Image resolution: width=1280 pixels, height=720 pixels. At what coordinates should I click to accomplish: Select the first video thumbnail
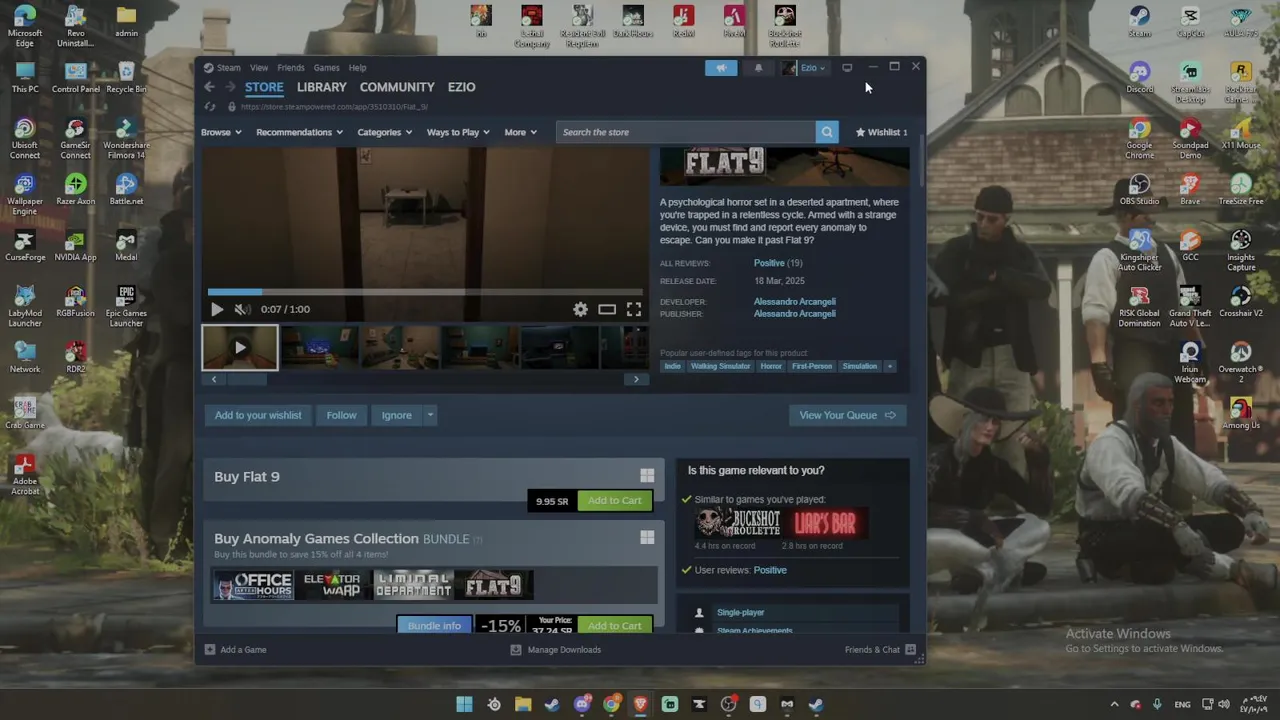coord(240,348)
